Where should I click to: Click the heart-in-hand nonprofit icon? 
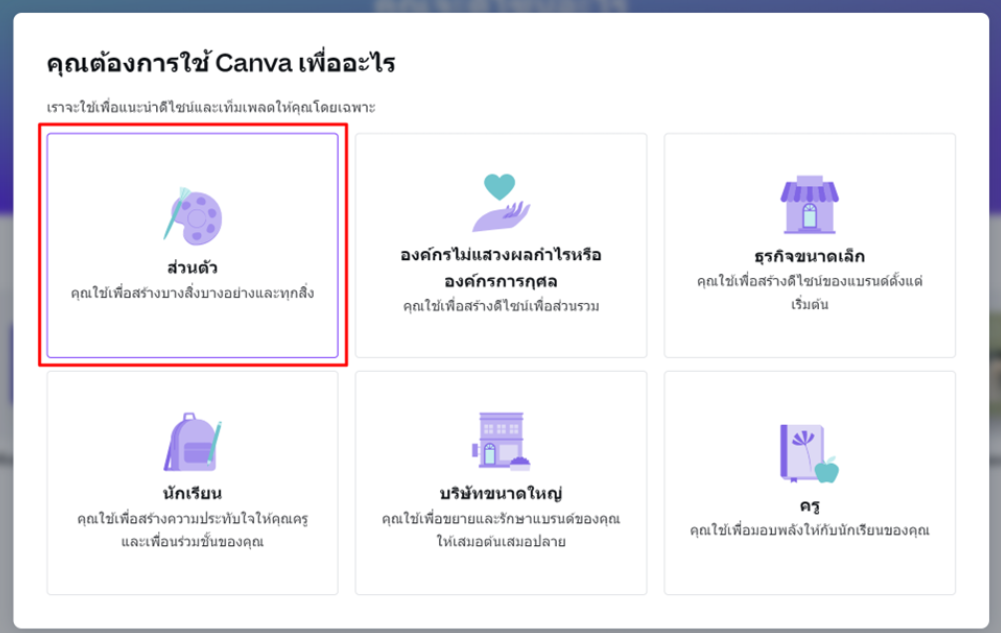(501, 203)
